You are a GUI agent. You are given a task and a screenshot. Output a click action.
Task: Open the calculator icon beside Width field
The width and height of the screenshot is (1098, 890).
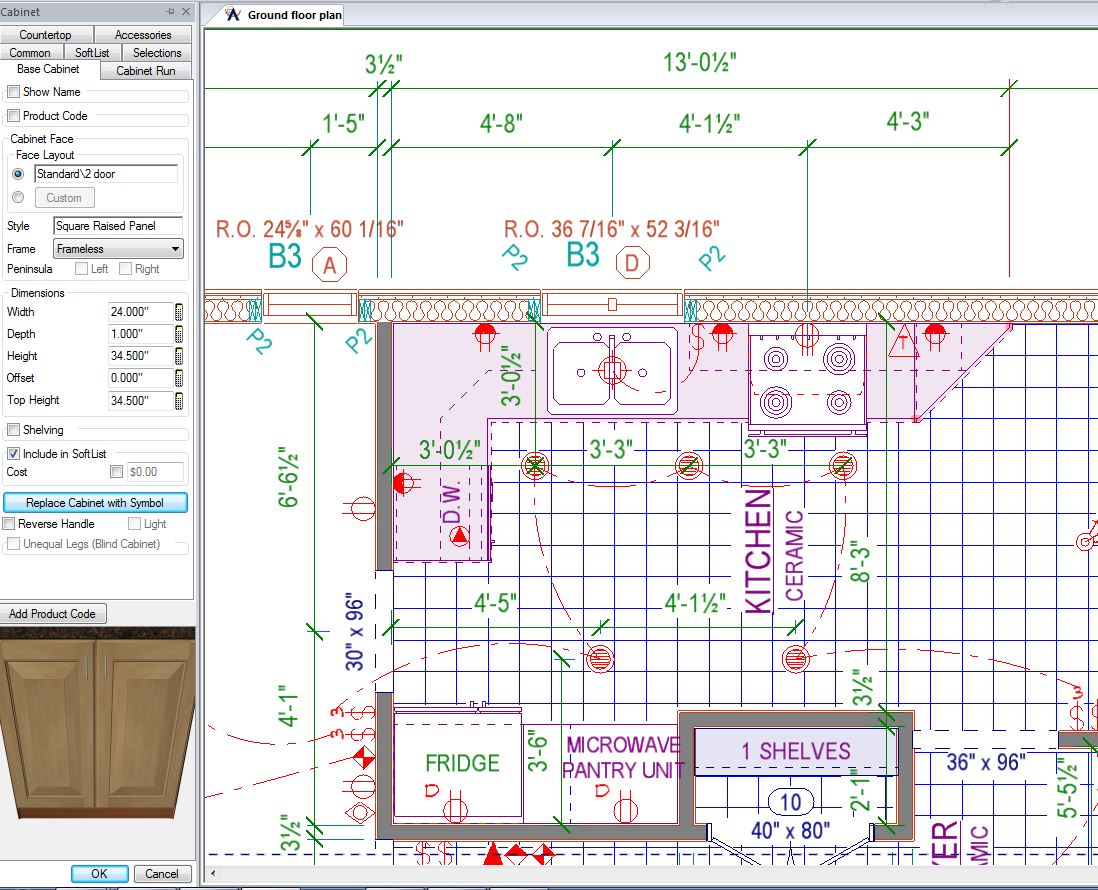pos(179,311)
